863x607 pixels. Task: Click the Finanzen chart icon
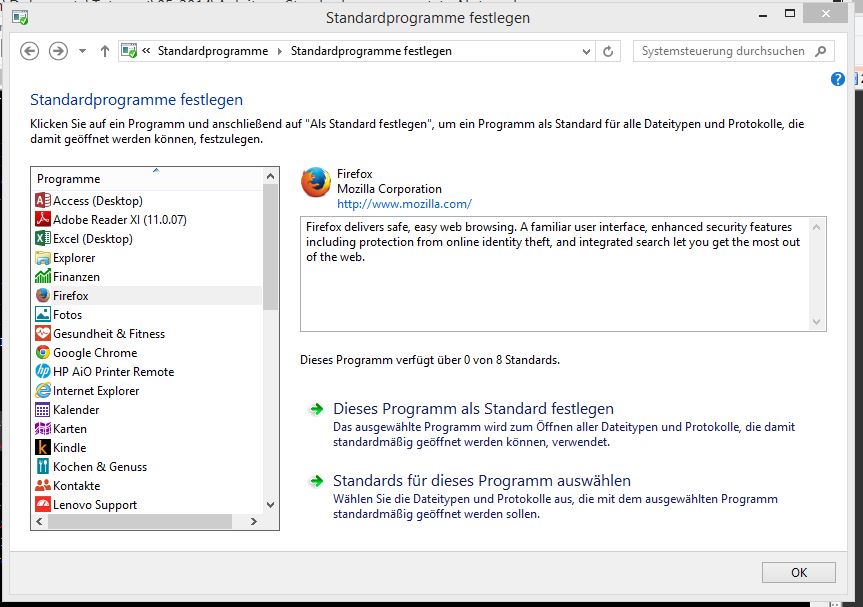[x=43, y=277]
